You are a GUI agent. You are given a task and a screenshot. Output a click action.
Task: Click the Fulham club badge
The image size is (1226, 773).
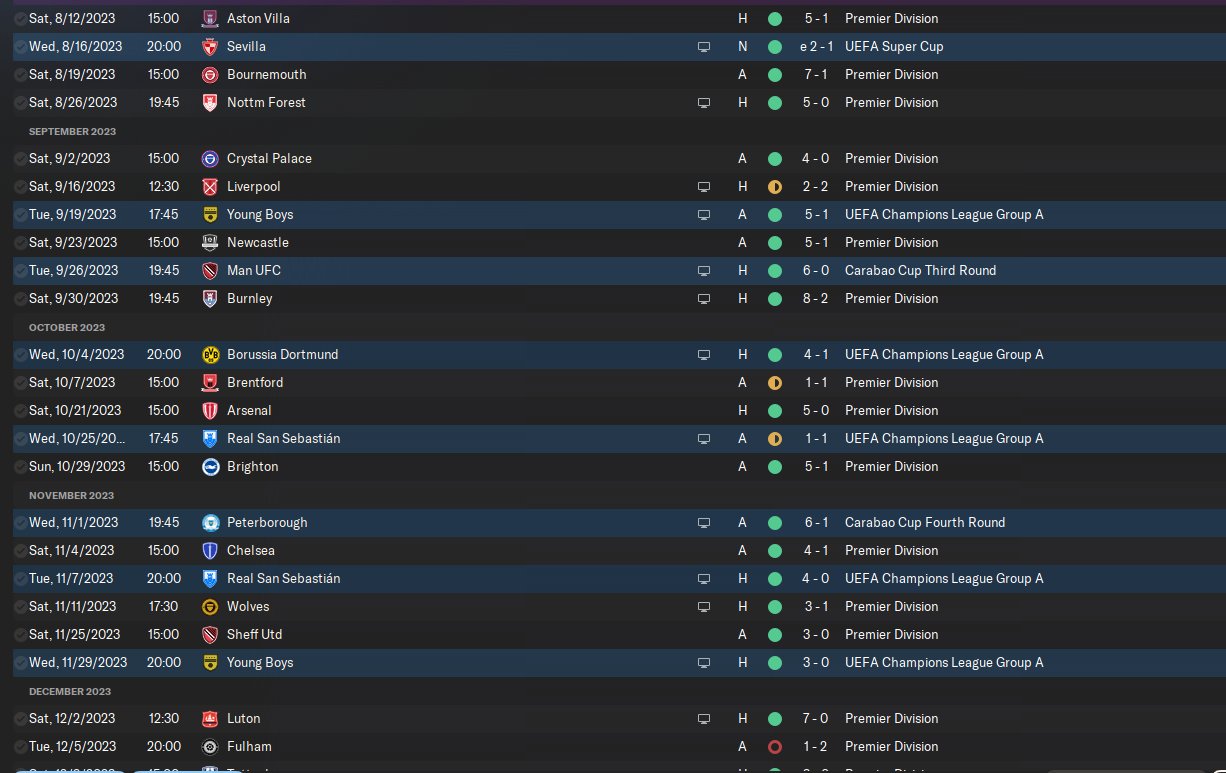pos(210,746)
